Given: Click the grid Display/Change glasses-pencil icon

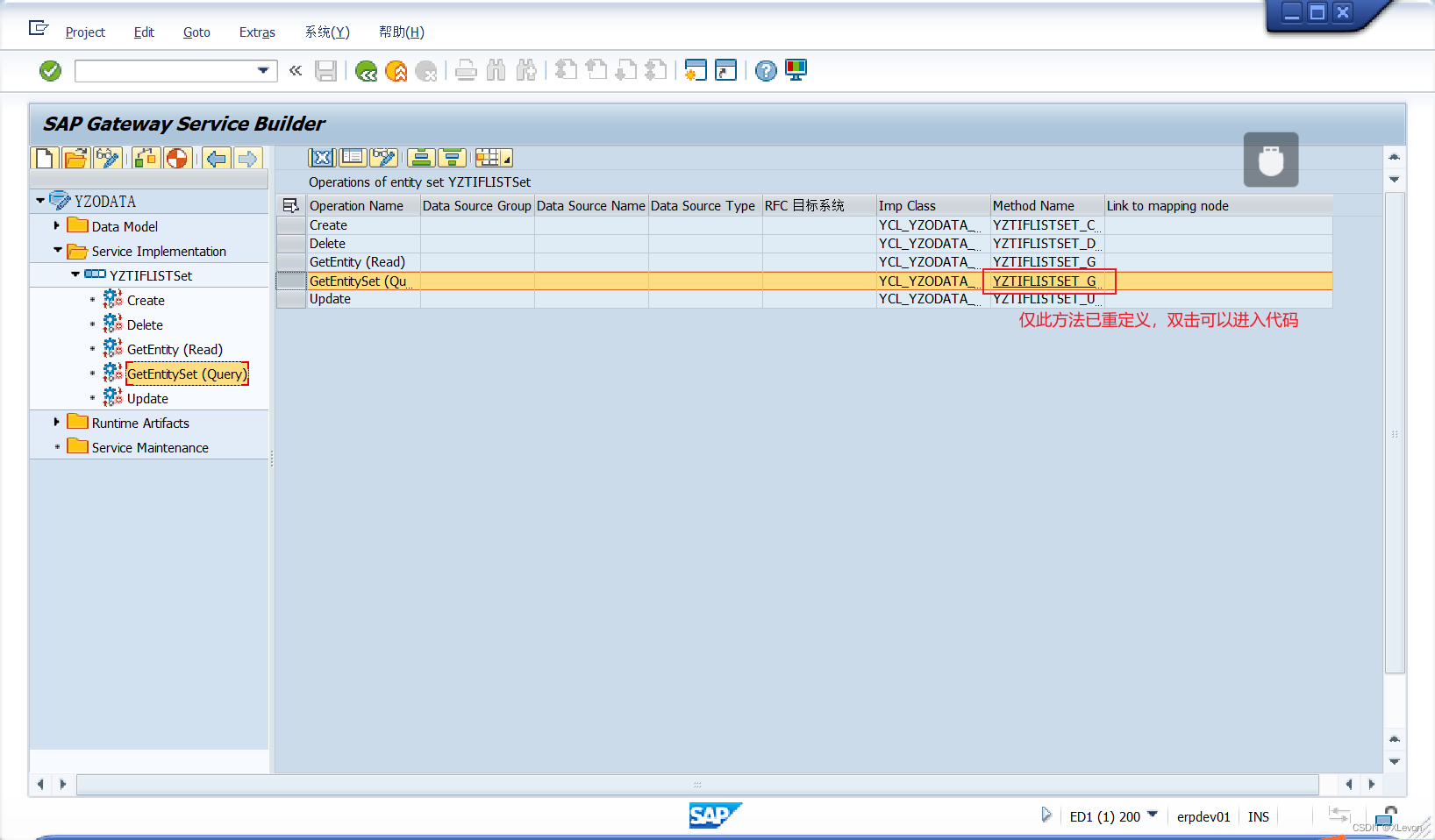Looking at the screenshot, I should 383,158.
